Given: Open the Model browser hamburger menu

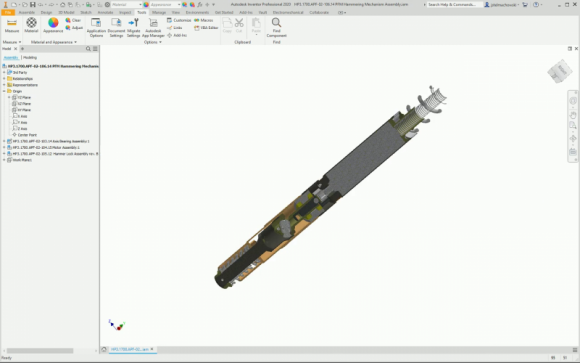Looking at the screenshot, I should coord(95,49).
